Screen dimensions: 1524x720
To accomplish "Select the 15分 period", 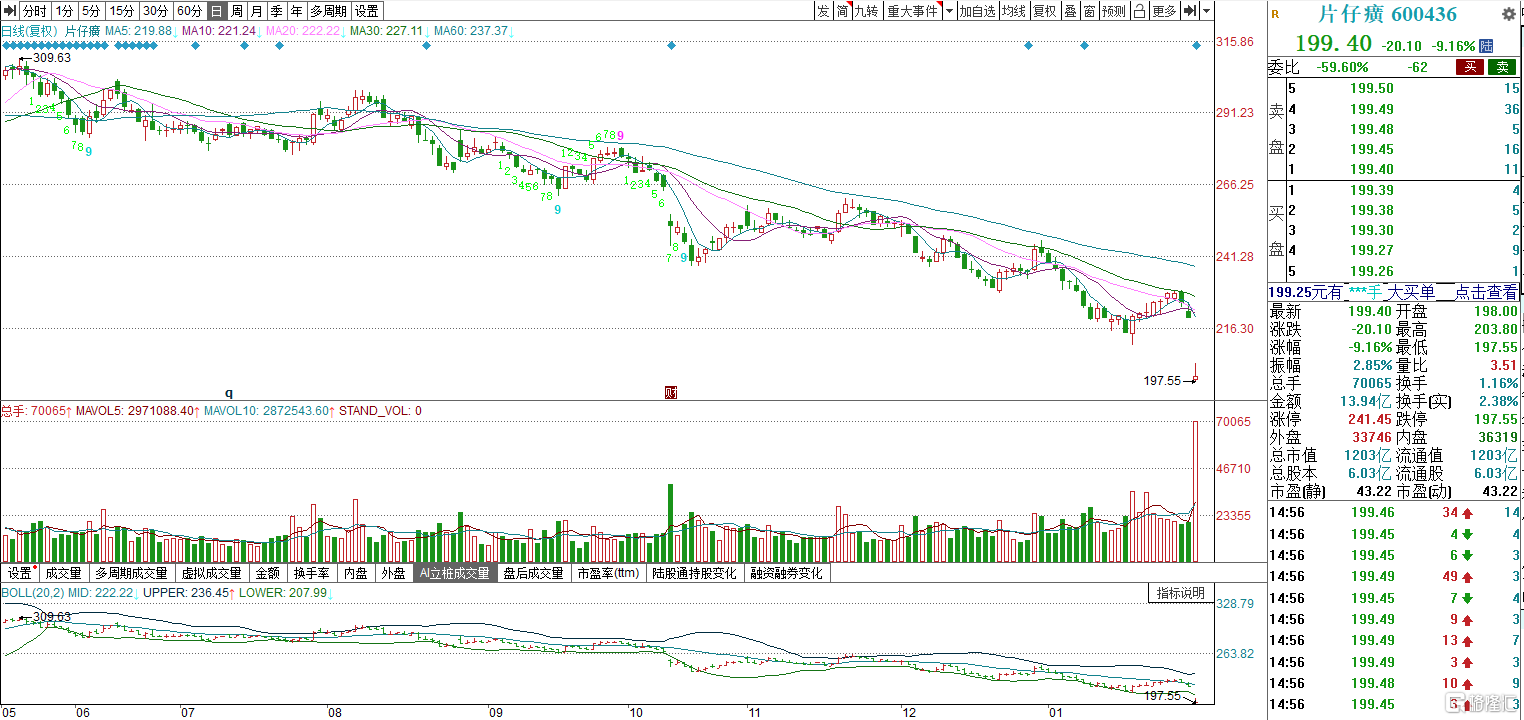I will coord(121,11).
